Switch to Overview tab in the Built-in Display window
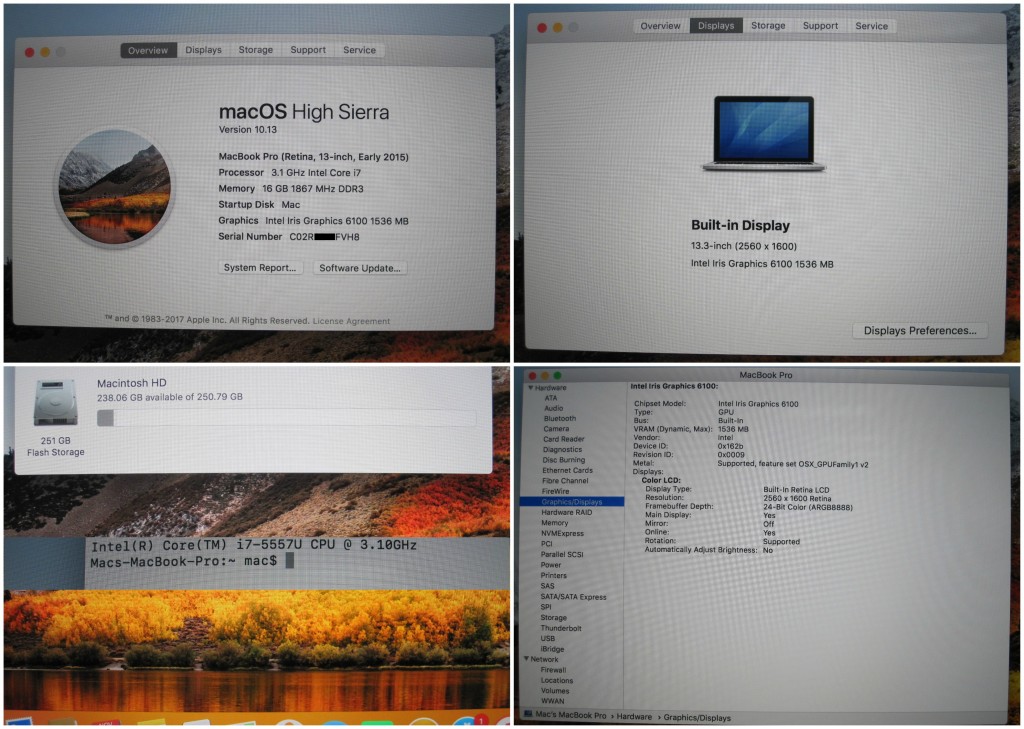1024x729 pixels. (x=660, y=26)
